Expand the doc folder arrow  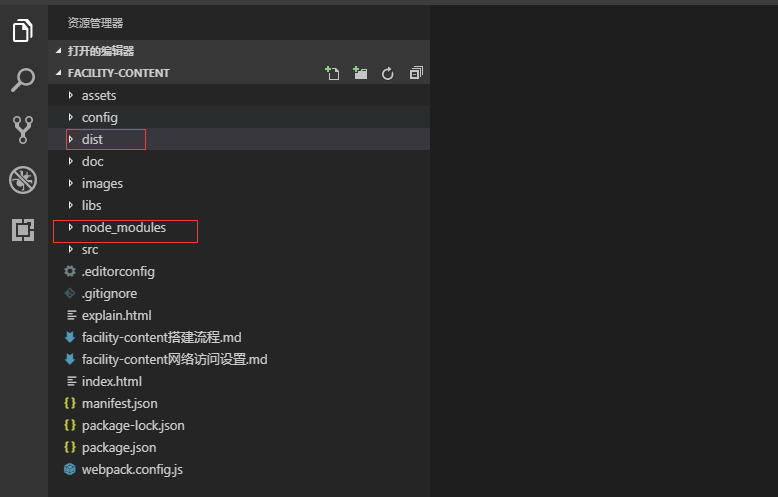70,161
